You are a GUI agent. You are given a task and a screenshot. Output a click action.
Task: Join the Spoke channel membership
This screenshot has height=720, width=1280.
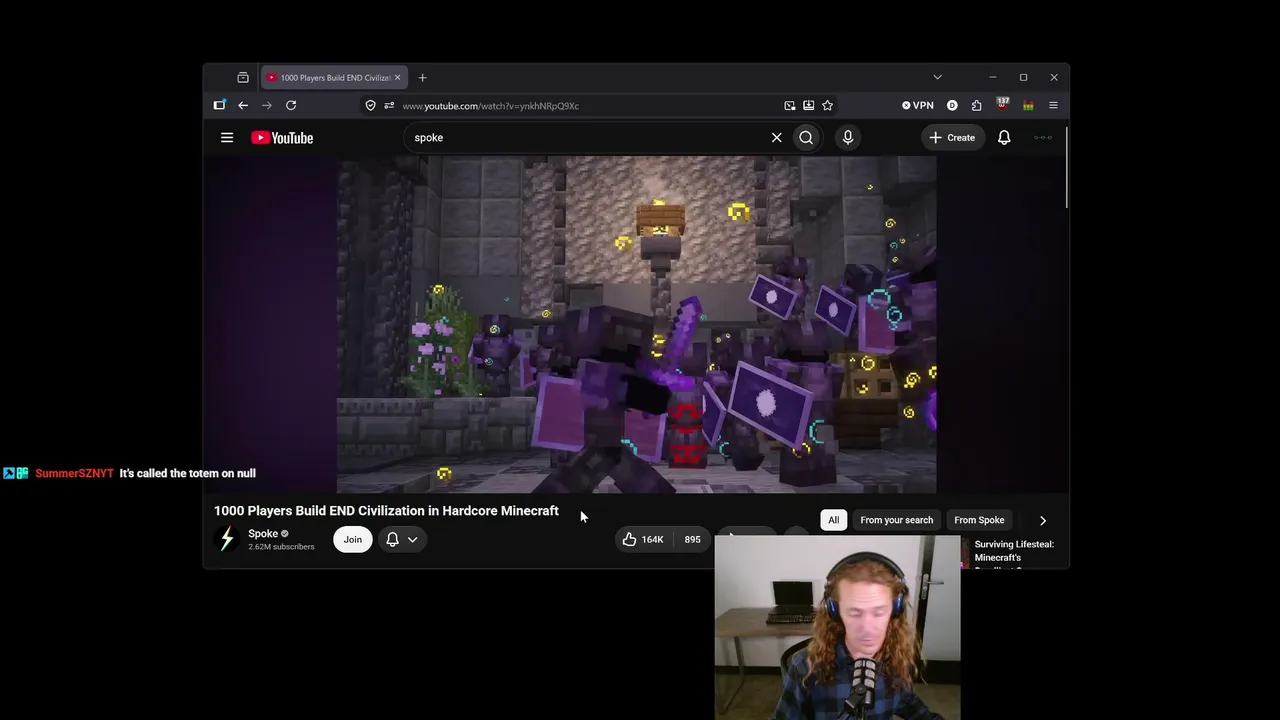coord(353,539)
